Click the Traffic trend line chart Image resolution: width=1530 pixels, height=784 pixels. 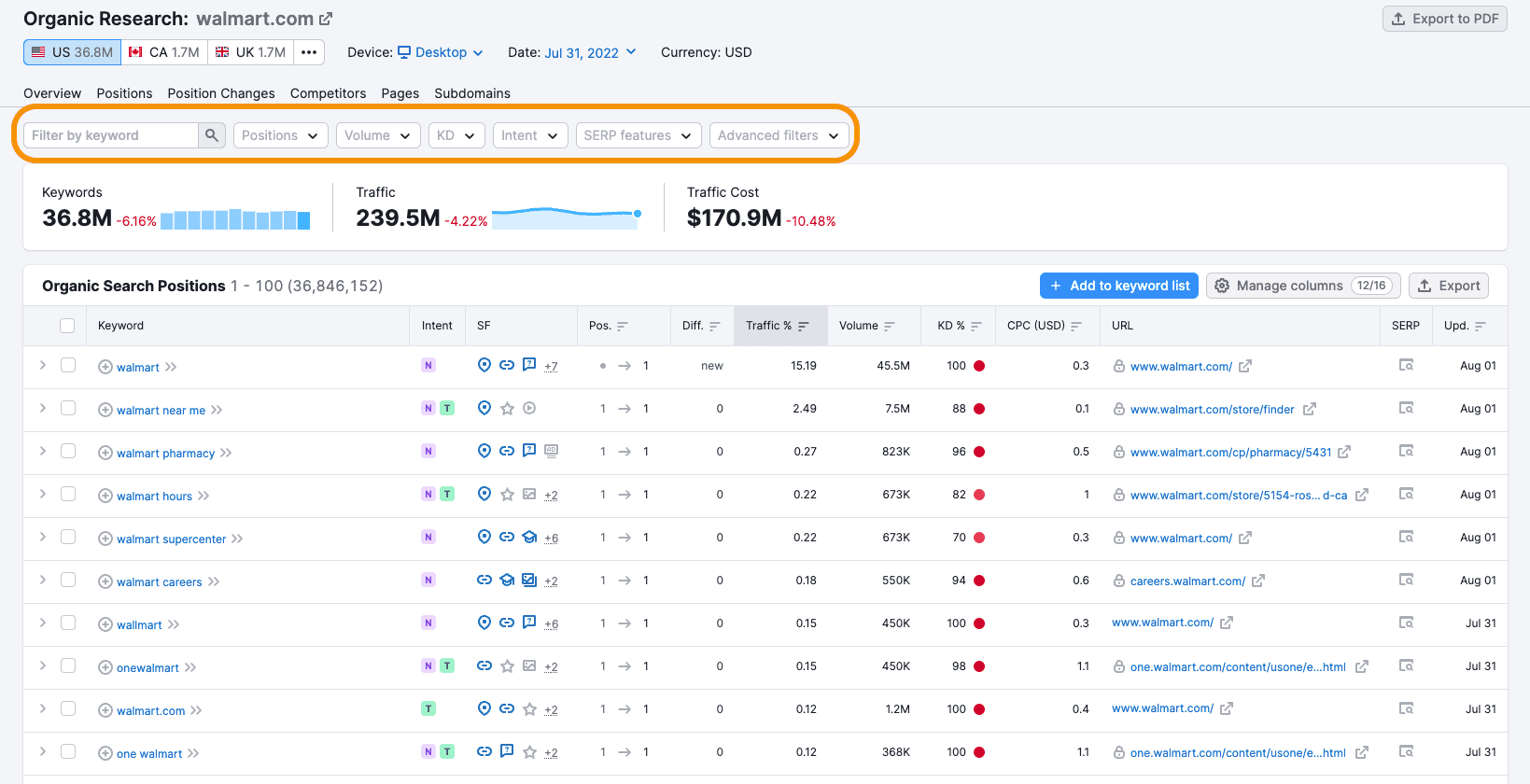[566, 217]
